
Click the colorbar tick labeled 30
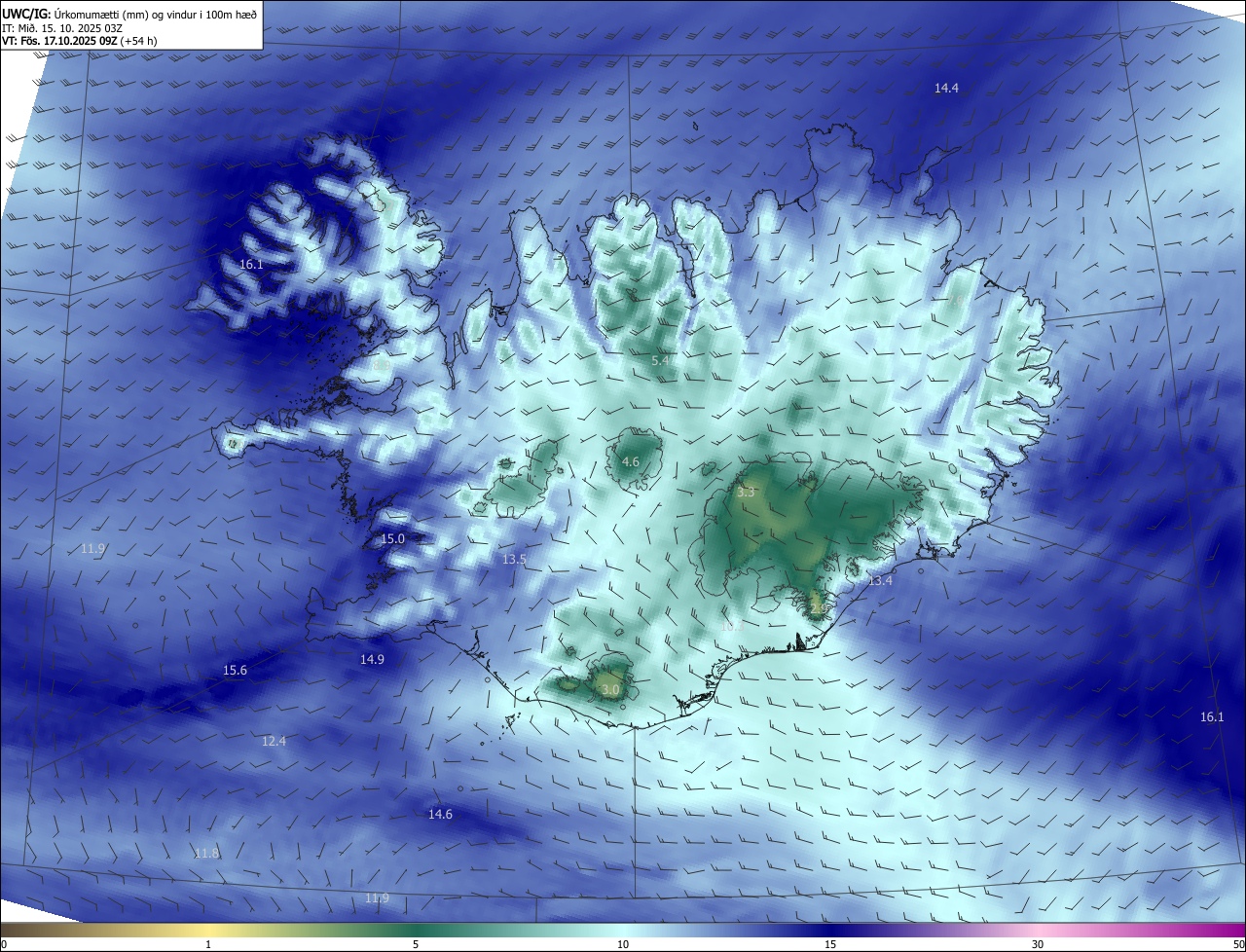(1038, 944)
